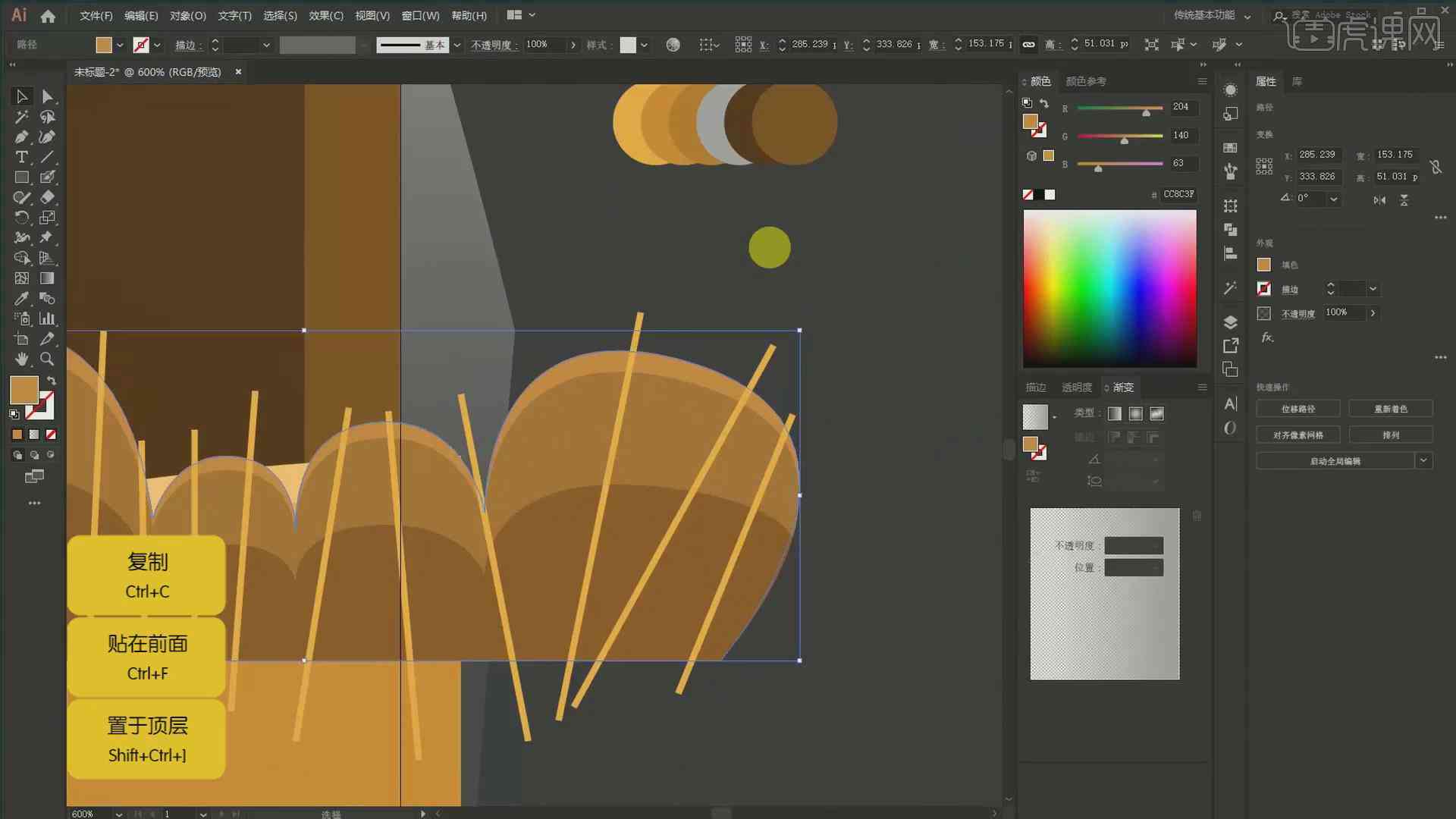The image size is (1456, 819).
Task: Click the hex color input field CCBC3F
Action: [1178, 193]
